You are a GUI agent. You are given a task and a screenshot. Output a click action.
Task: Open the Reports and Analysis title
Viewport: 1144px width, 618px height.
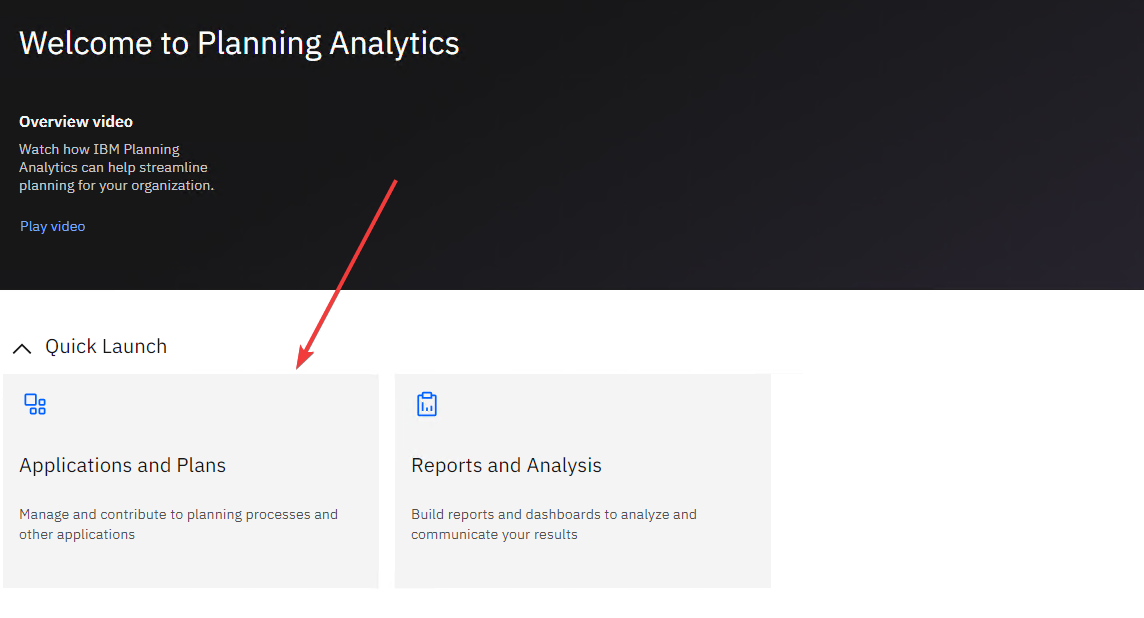[506, 466]
